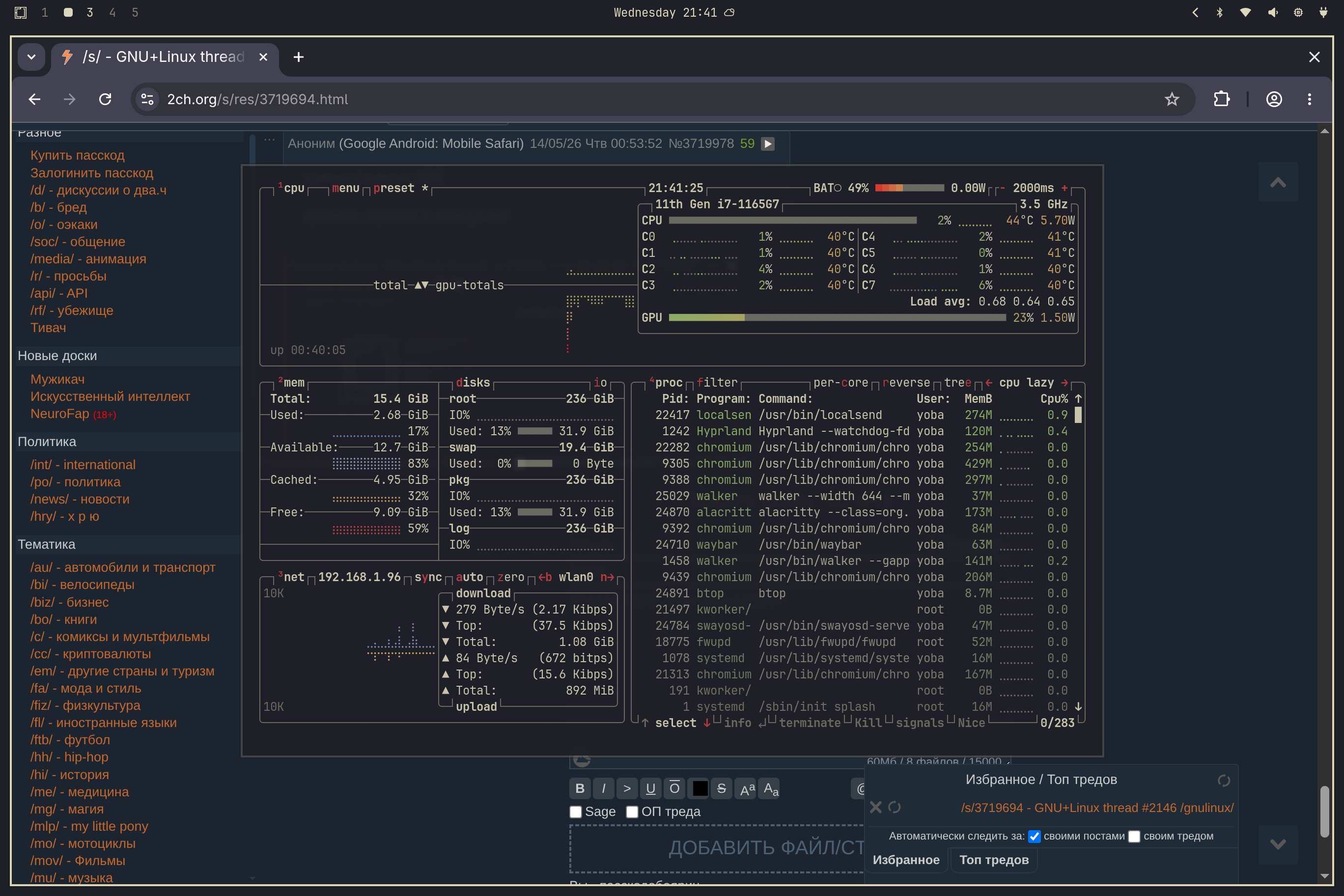Click the ДОБАВИТЬ ФАЙЛ upload area
The image size is (1344, 896).
click(x=717, y=848)
